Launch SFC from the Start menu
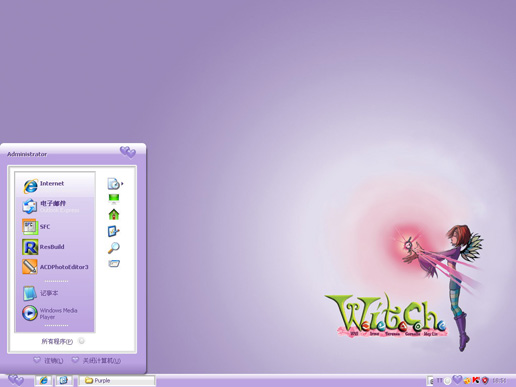Image resolution: width=516 pixels, height=387 pixels. [x=55, y=227]
